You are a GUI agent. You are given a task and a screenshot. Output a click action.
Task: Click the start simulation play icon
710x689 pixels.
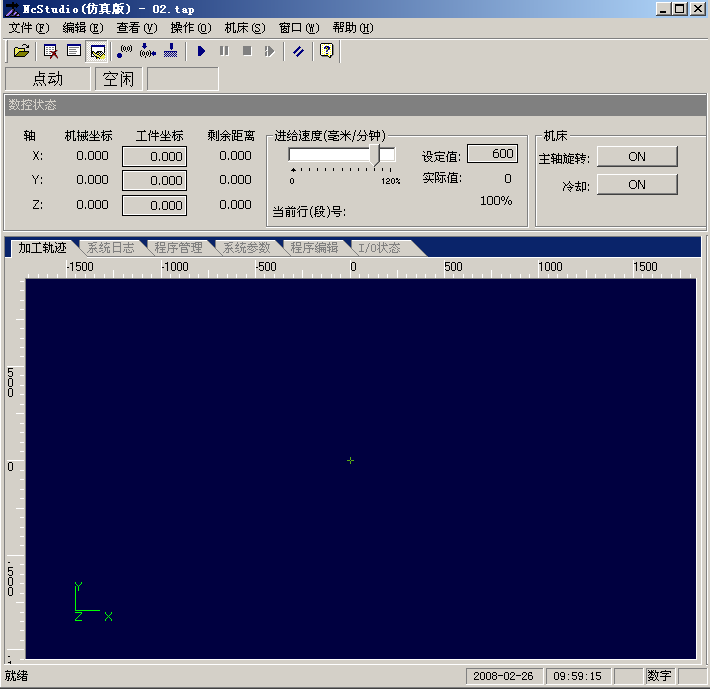(201, 51)
